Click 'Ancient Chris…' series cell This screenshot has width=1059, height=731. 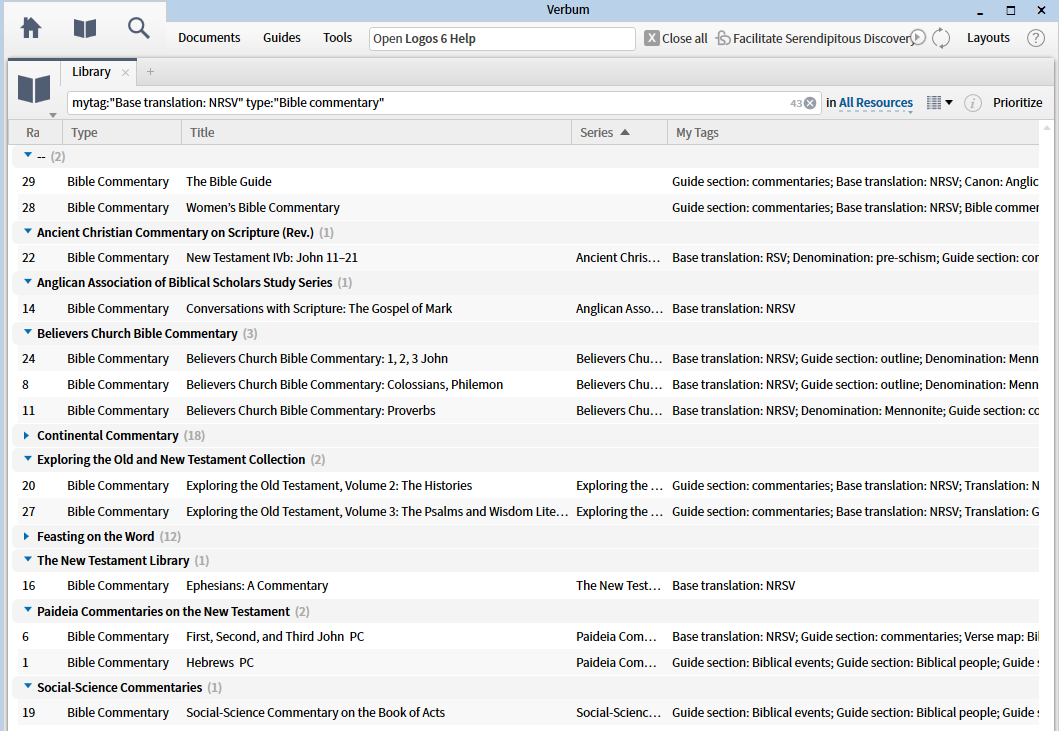click(618, 257)
